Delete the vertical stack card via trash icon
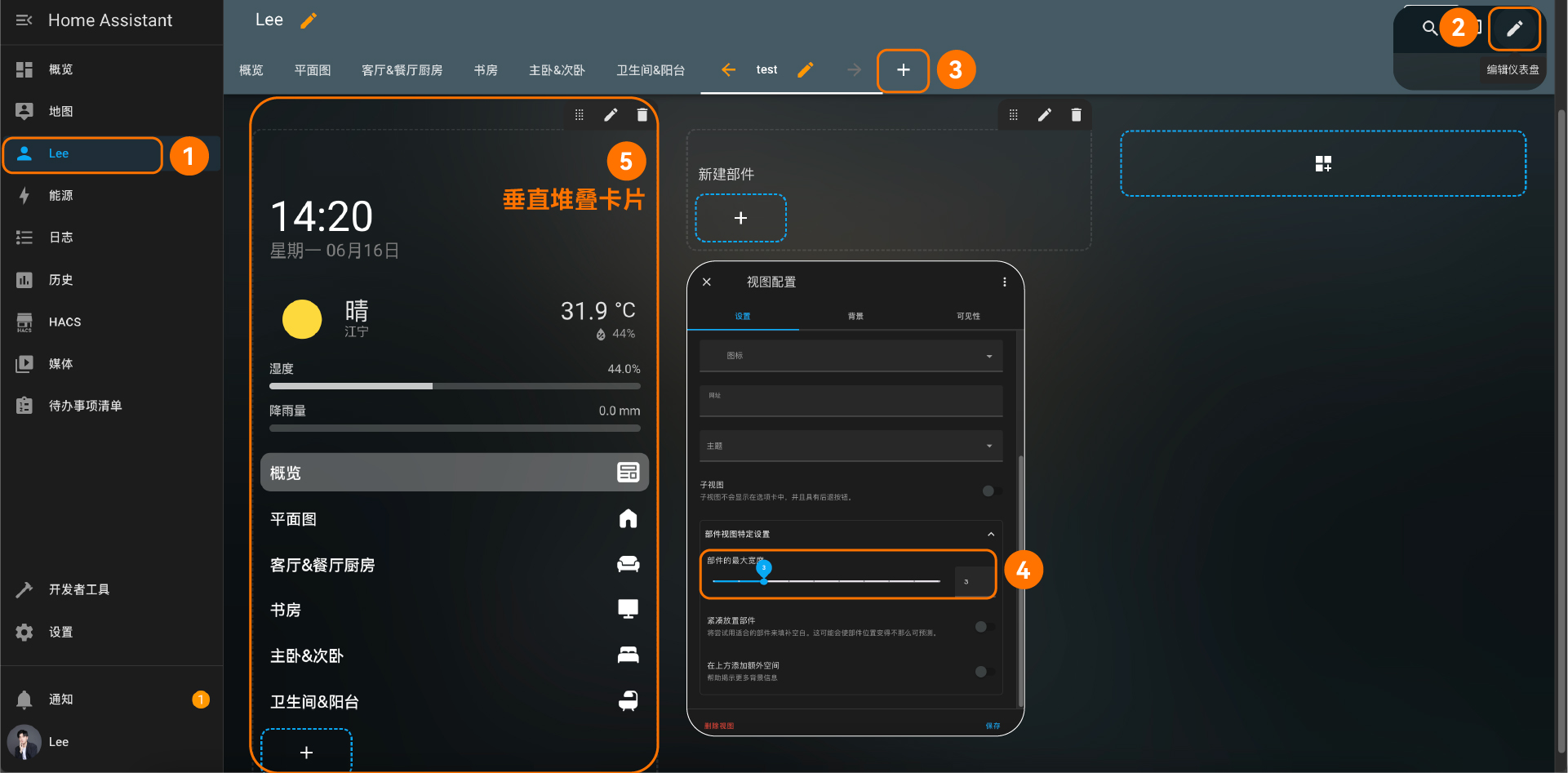The height and width of the screenshot is (773, 1568). point(642,115)
